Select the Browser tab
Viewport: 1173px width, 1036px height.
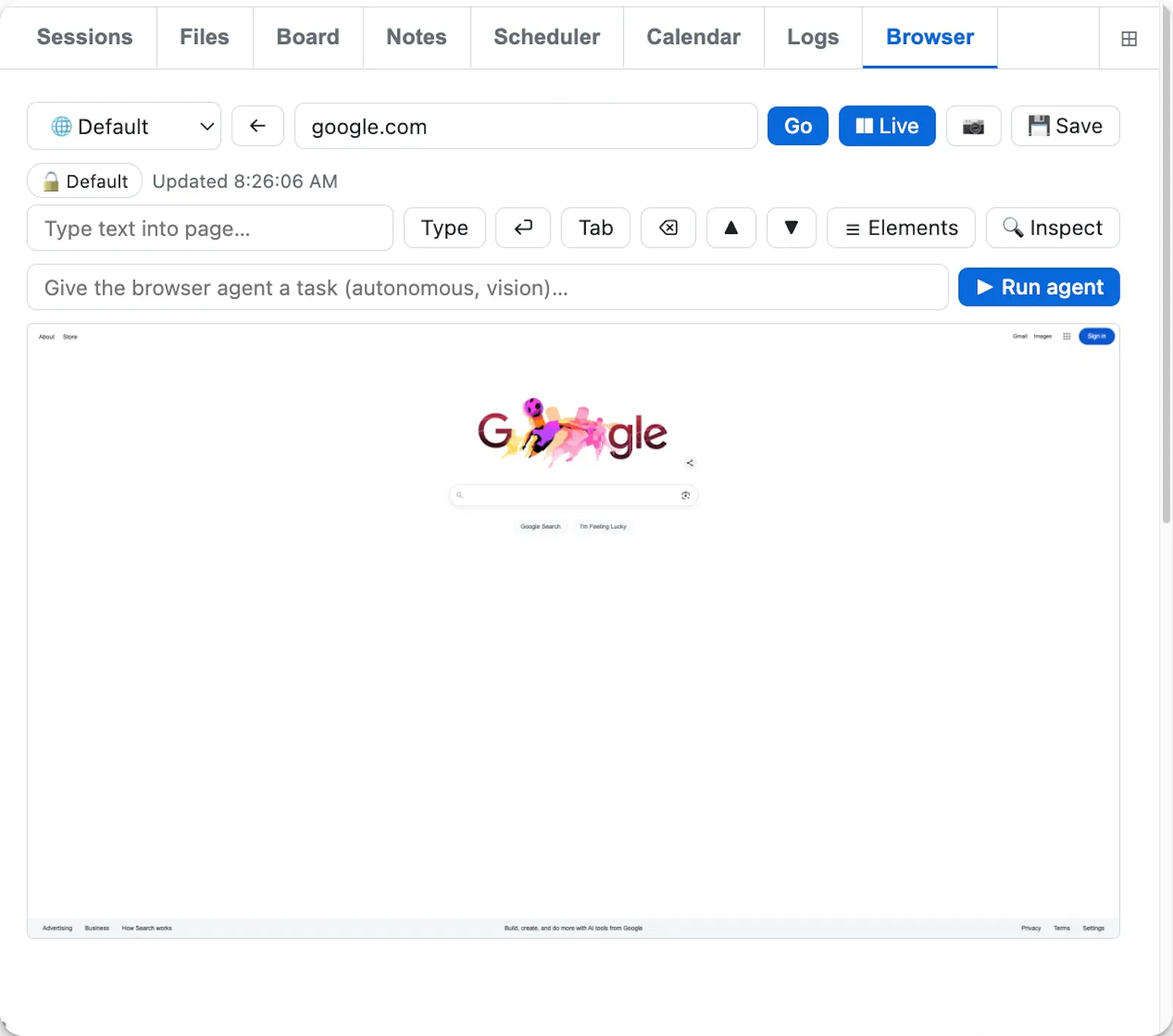(930, 37)
